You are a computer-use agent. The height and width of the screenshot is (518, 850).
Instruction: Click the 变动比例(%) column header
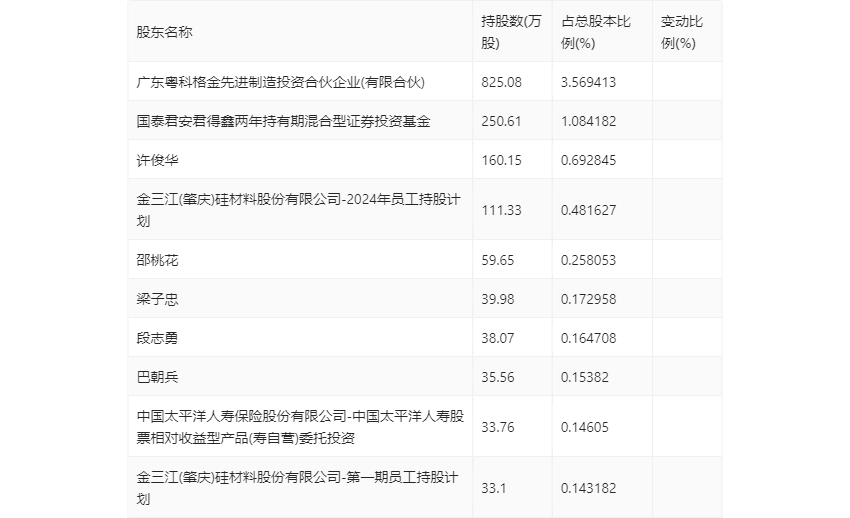(681, 32)
